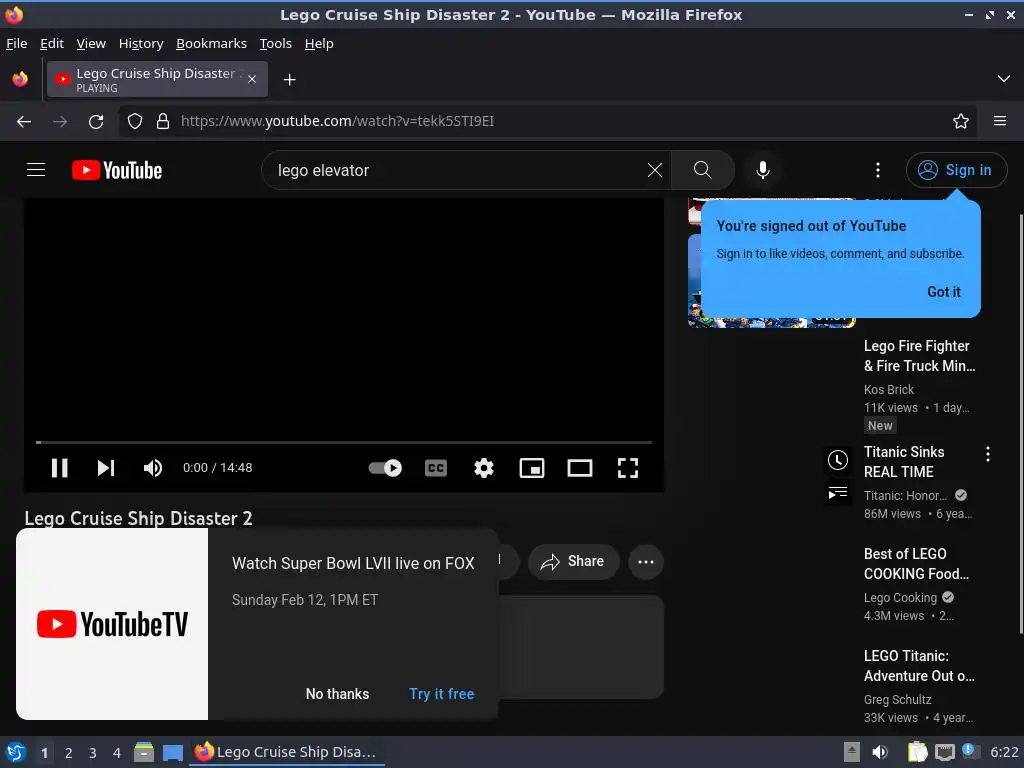
Task: Open video settings gear
Action: (x=484, y=468)
